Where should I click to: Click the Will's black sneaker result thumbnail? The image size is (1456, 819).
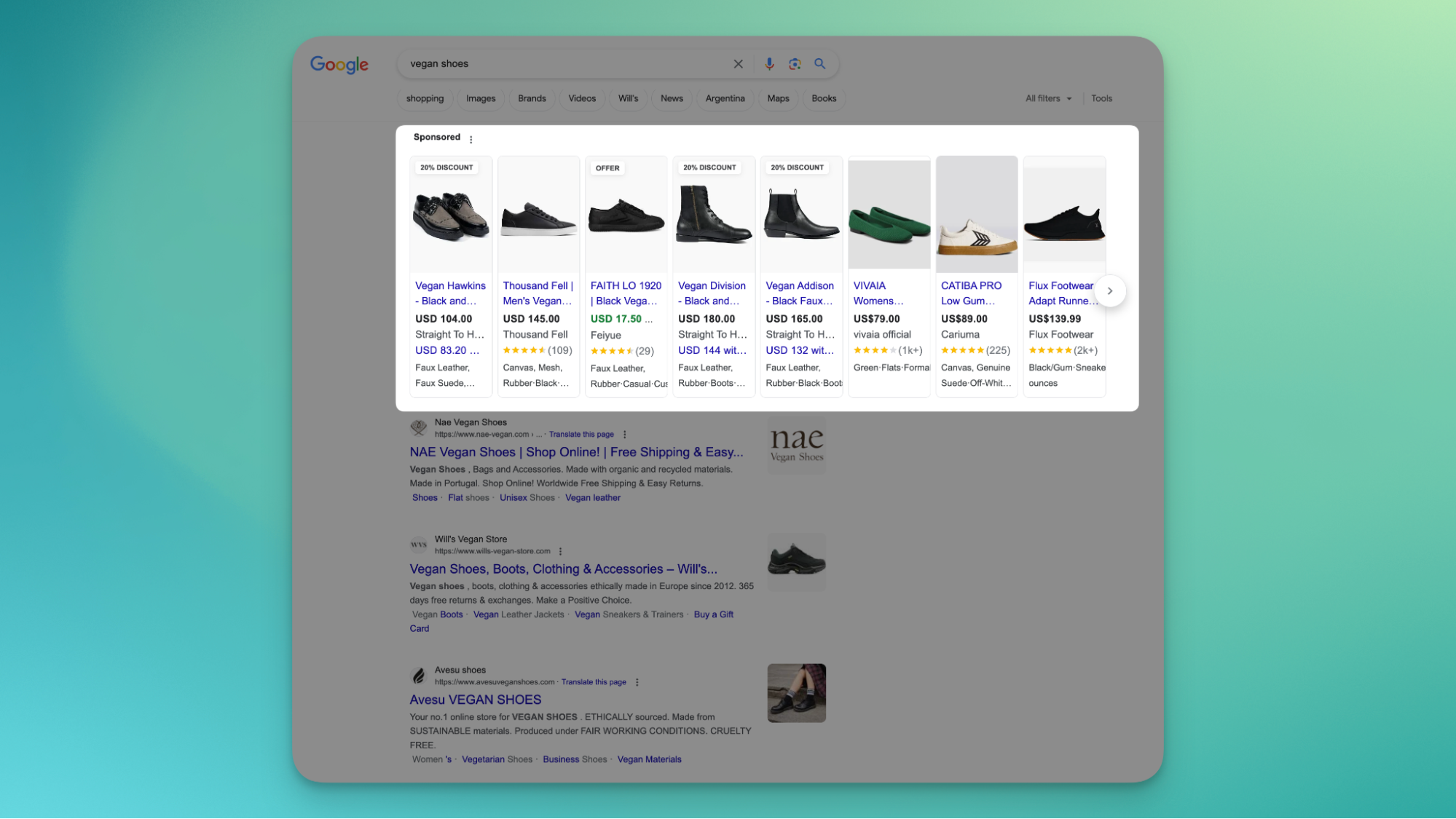coord(796,562)
